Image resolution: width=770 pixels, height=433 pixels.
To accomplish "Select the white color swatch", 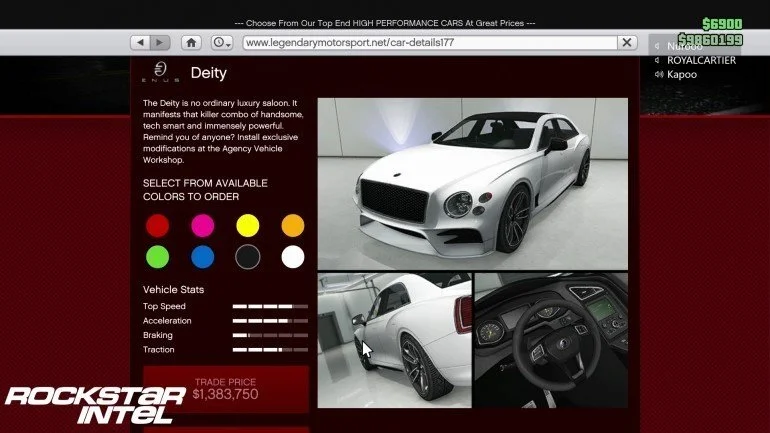I will click(293, 257).
